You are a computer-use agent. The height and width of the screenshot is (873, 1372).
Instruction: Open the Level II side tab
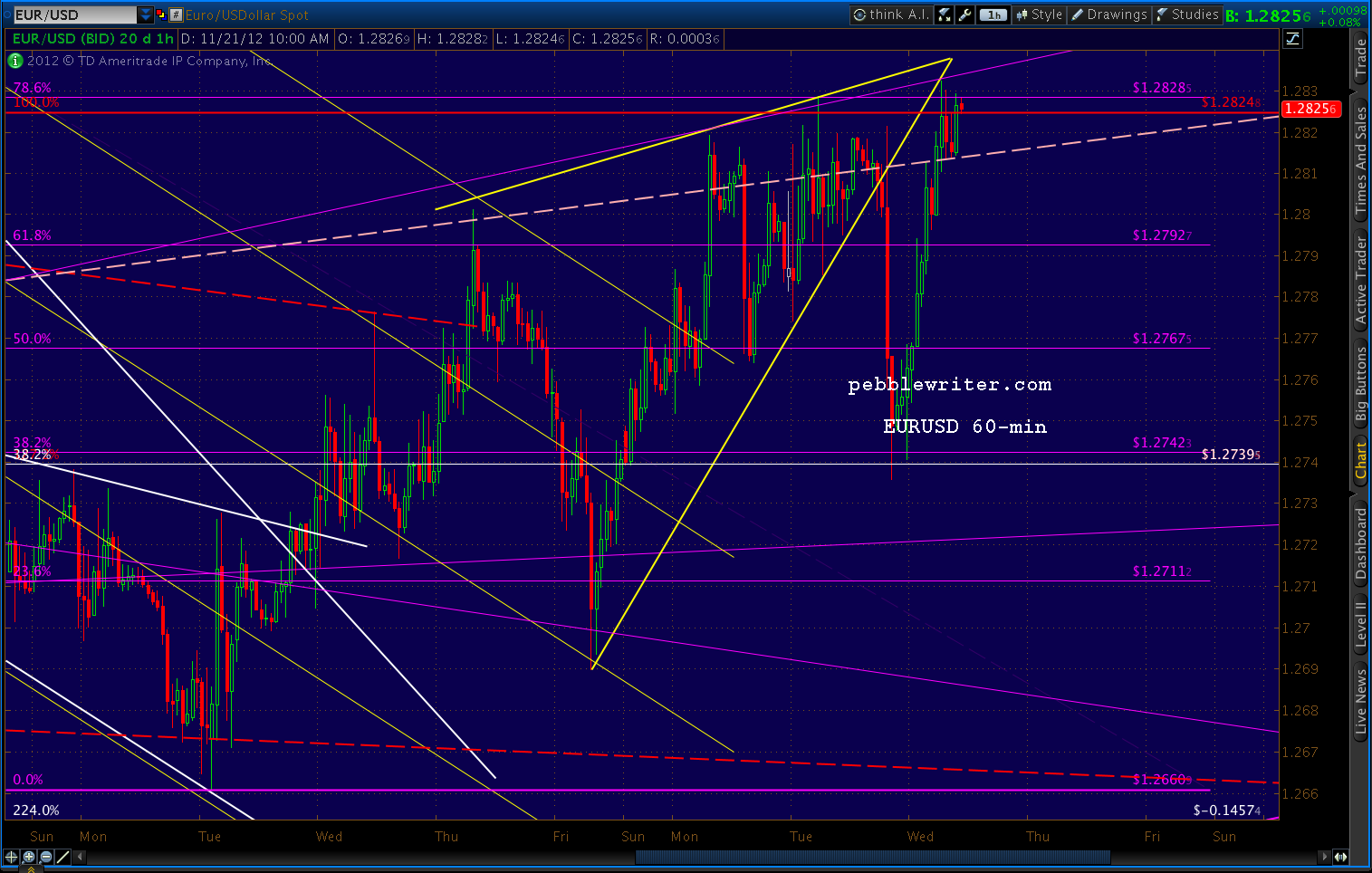1360,625
